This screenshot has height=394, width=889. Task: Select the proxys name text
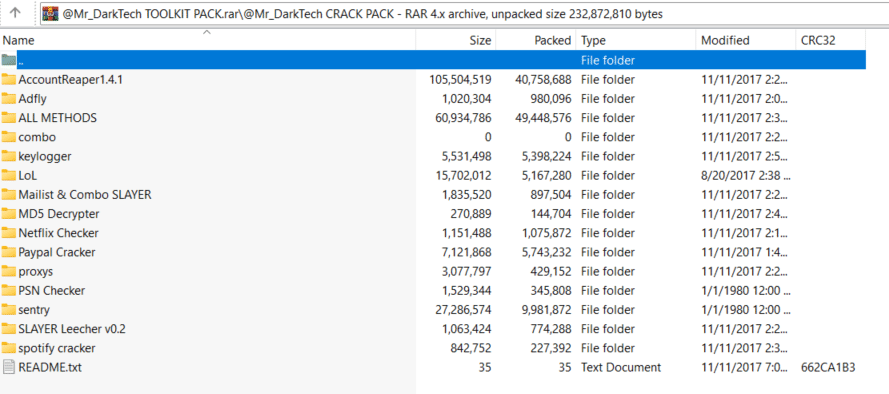click(36, 272)
